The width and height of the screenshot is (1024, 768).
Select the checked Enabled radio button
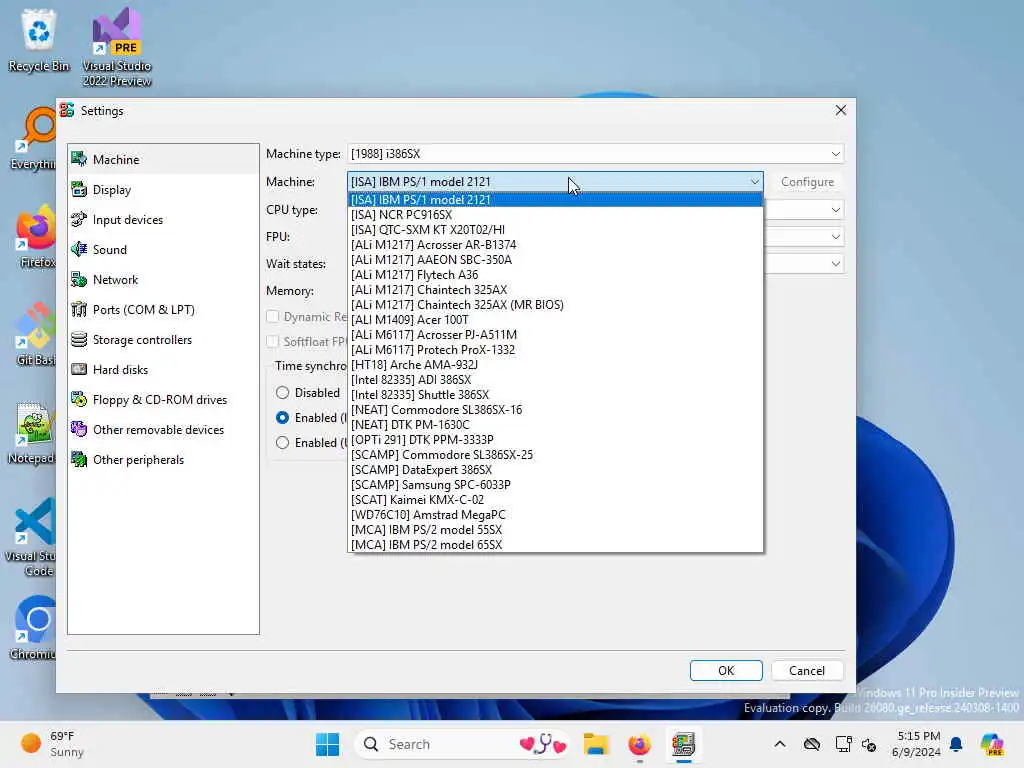[x=282, y=417]
